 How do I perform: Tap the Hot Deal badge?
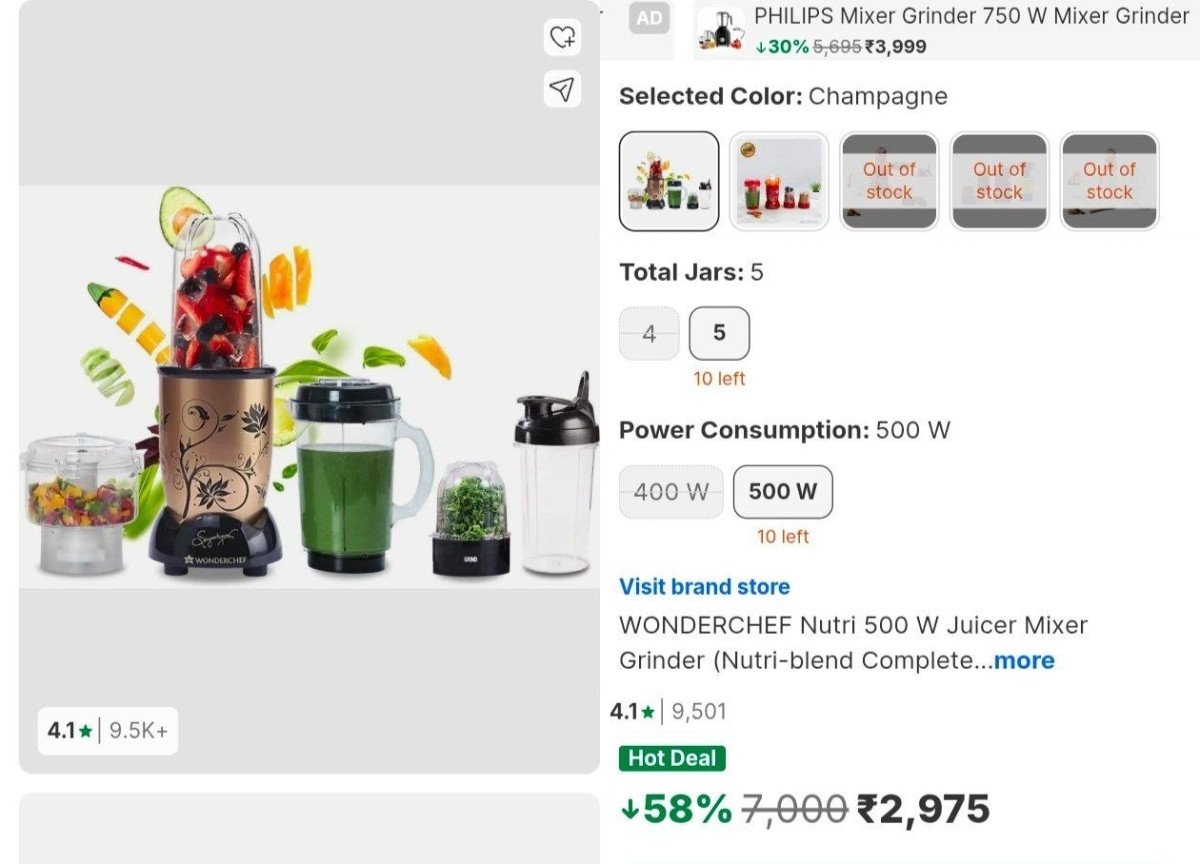(x=672, y=758)
